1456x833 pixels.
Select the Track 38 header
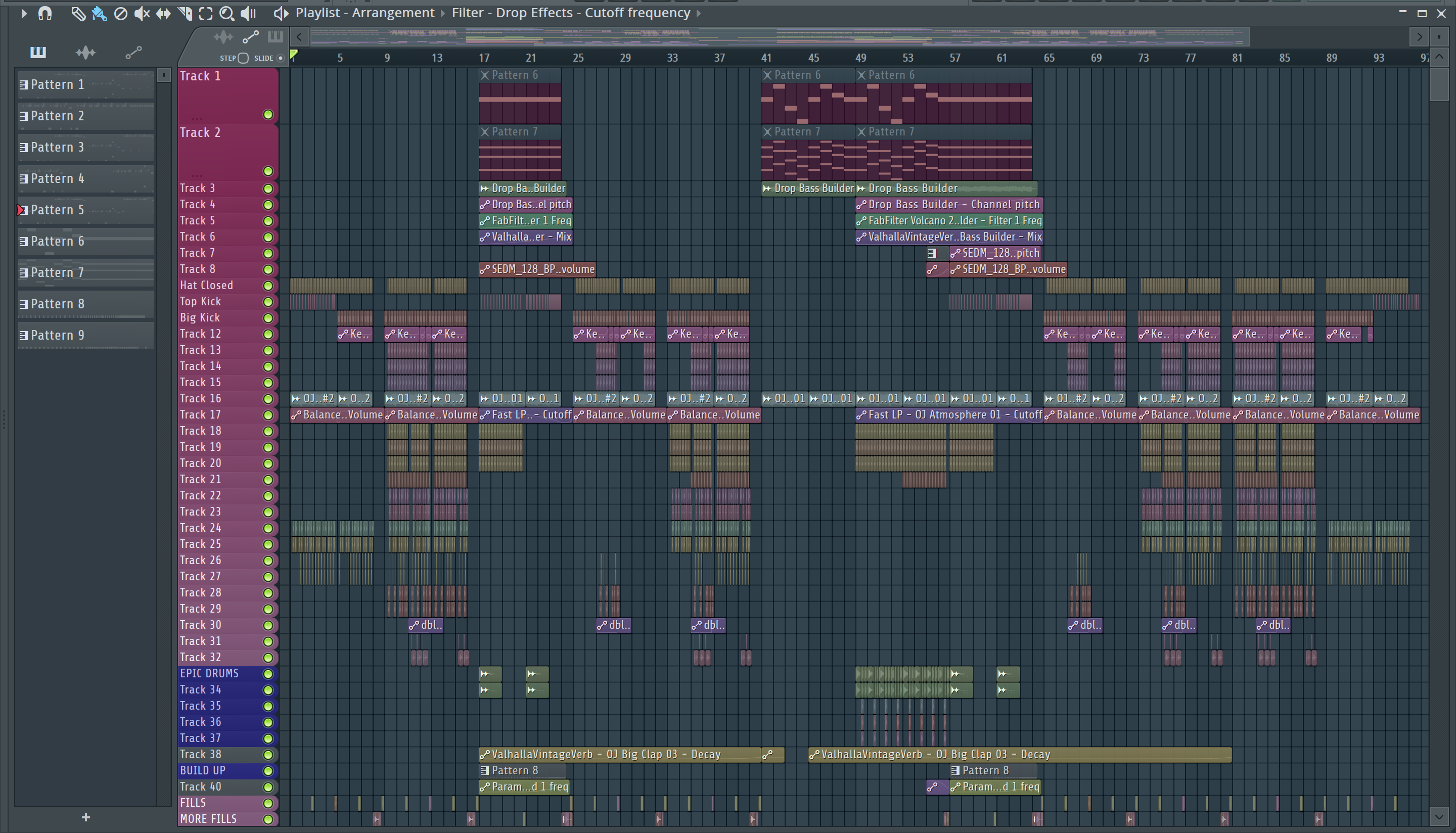(x=227, y=755)
